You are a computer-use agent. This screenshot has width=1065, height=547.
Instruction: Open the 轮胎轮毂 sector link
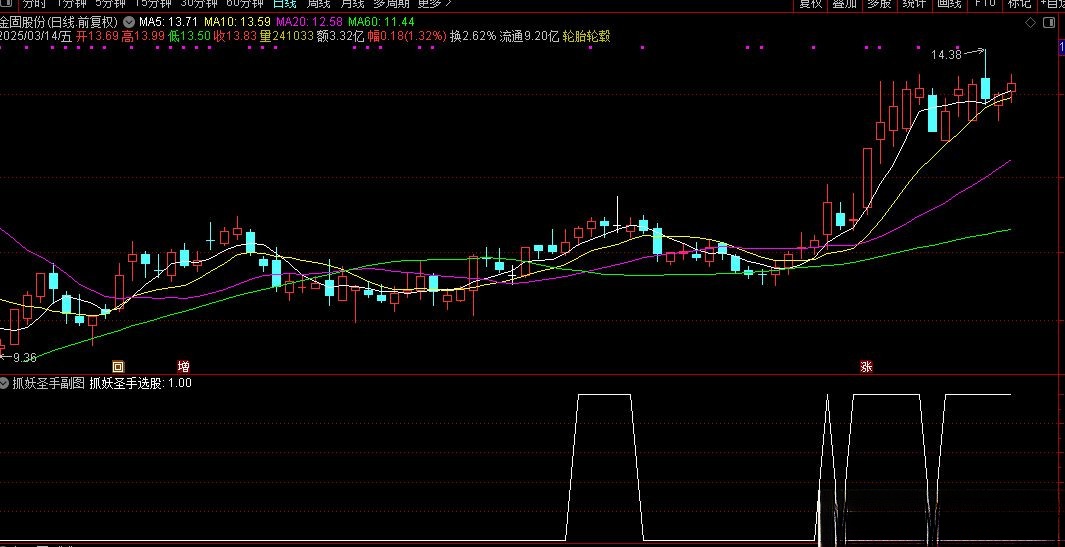(x=587, y=36)
